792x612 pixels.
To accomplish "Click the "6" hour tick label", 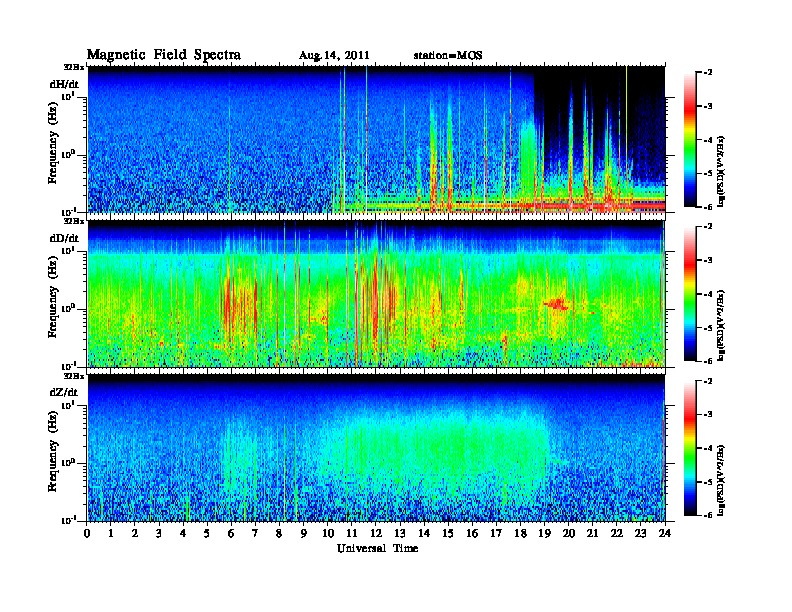I will (x=231, y=534).
